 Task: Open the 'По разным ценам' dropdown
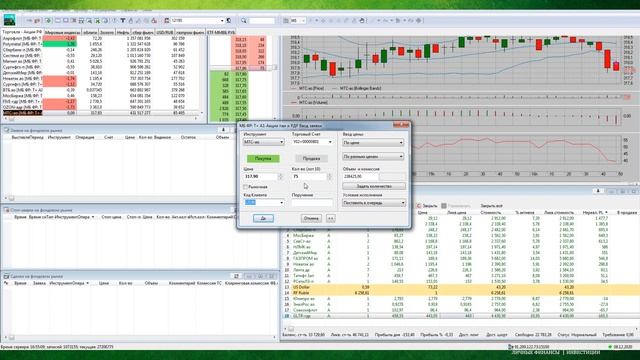(x=373, y=156)
